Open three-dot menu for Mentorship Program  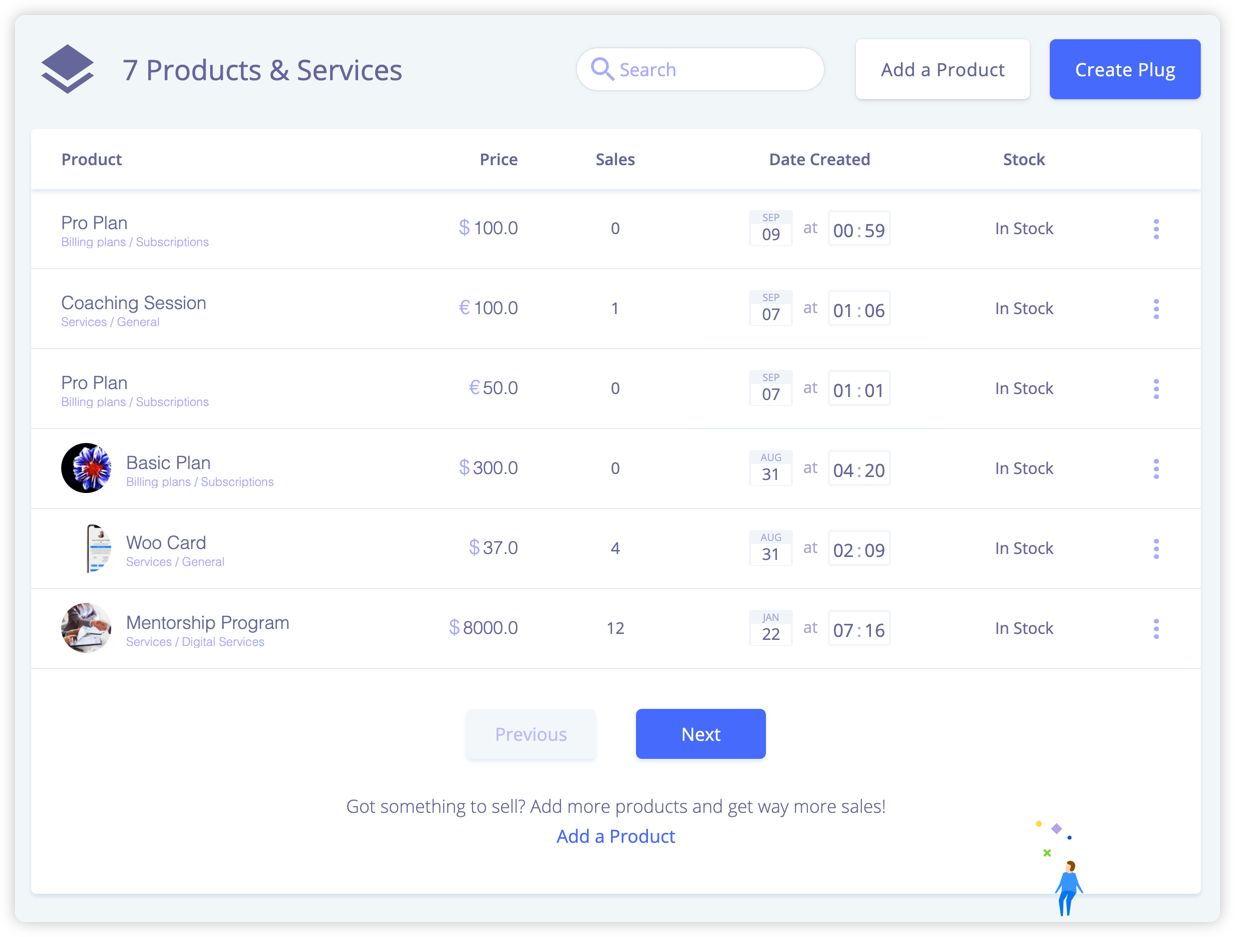[1156, 629]
